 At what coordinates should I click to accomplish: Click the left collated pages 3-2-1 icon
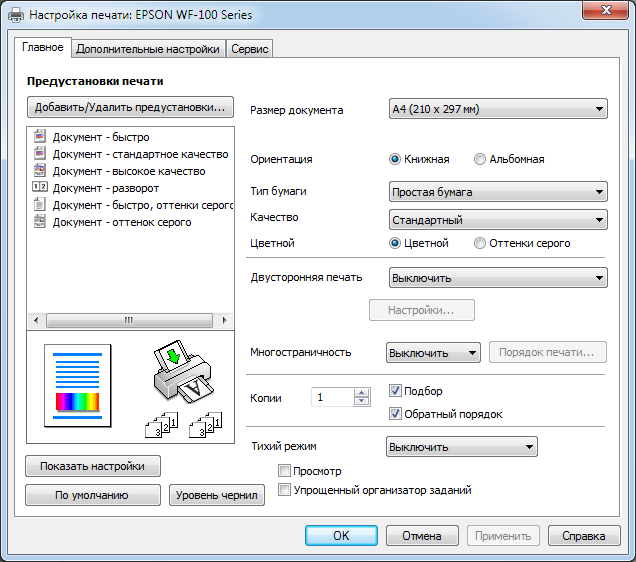coord(161,425)
